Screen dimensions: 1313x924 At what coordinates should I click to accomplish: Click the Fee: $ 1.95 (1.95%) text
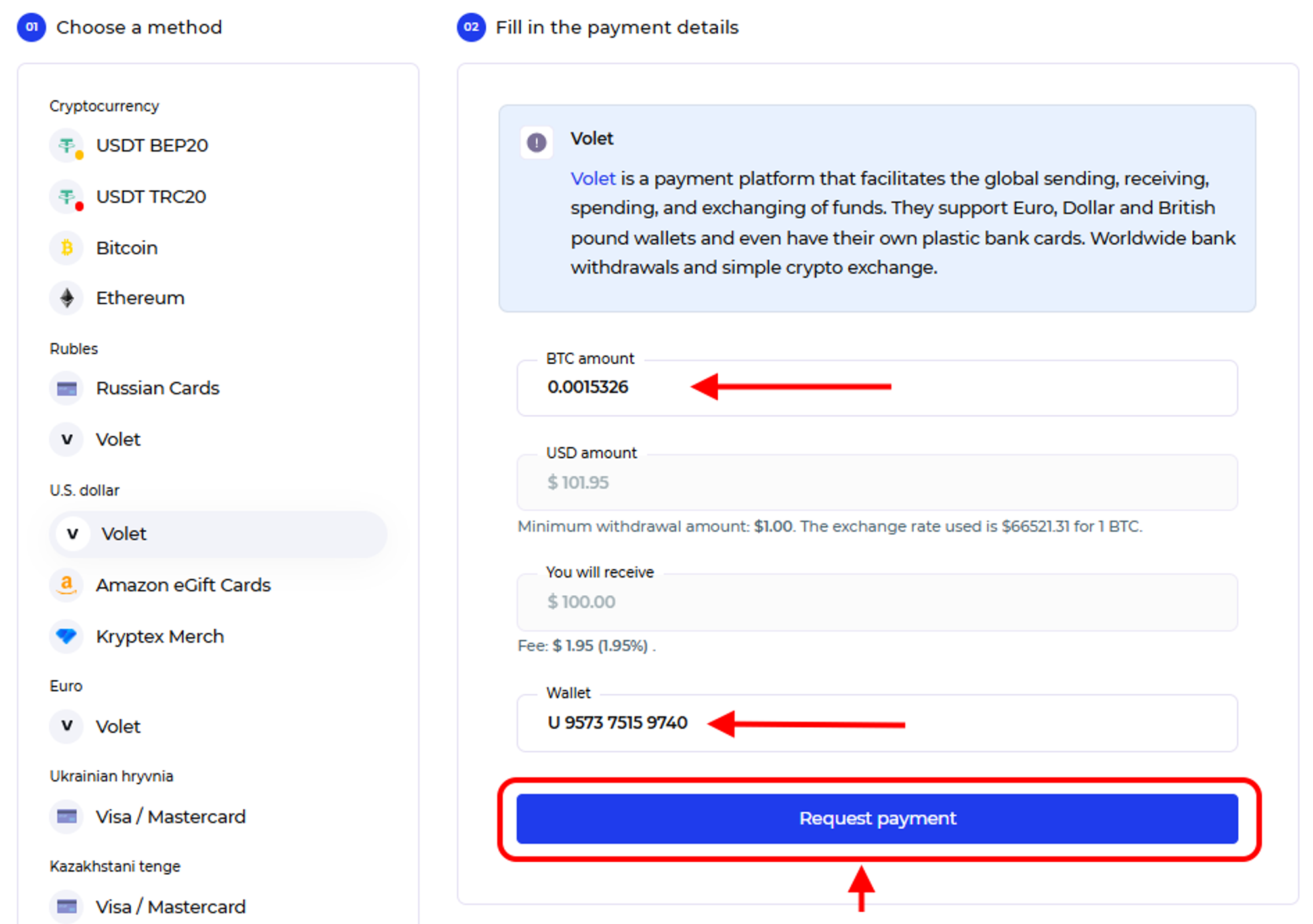point(586,646)
